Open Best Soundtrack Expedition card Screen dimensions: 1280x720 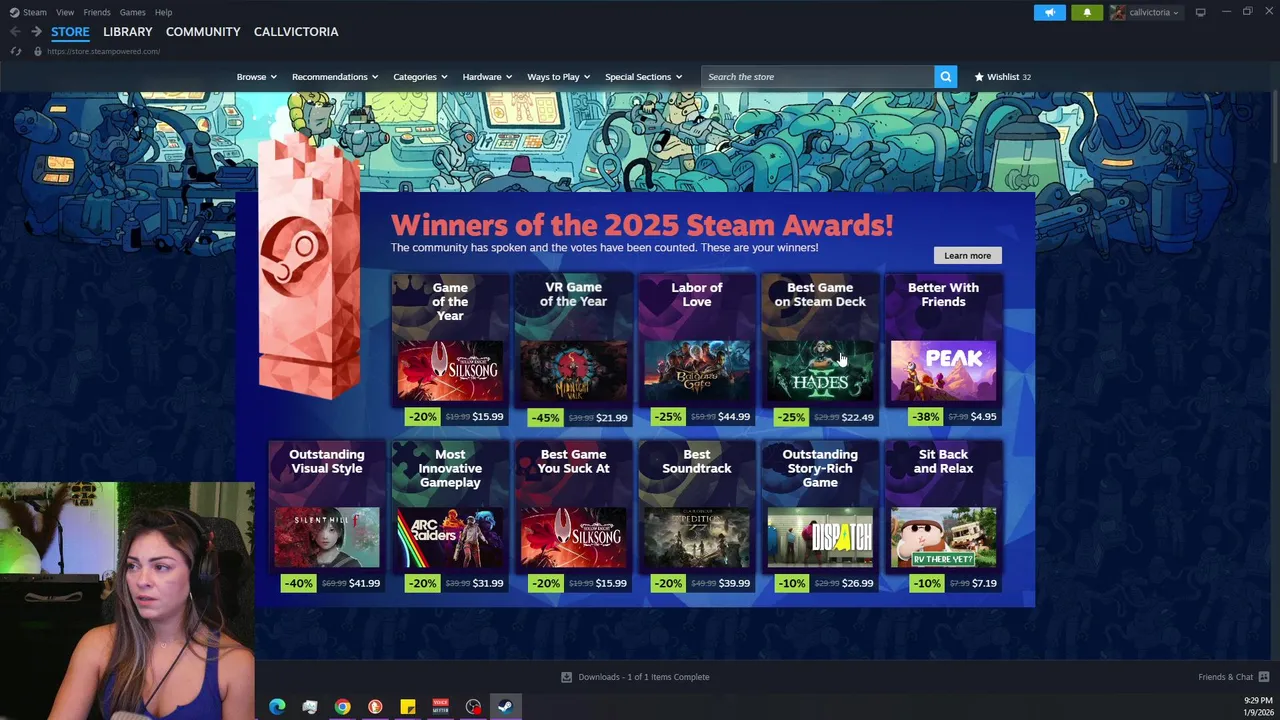(x=697, y=517)
